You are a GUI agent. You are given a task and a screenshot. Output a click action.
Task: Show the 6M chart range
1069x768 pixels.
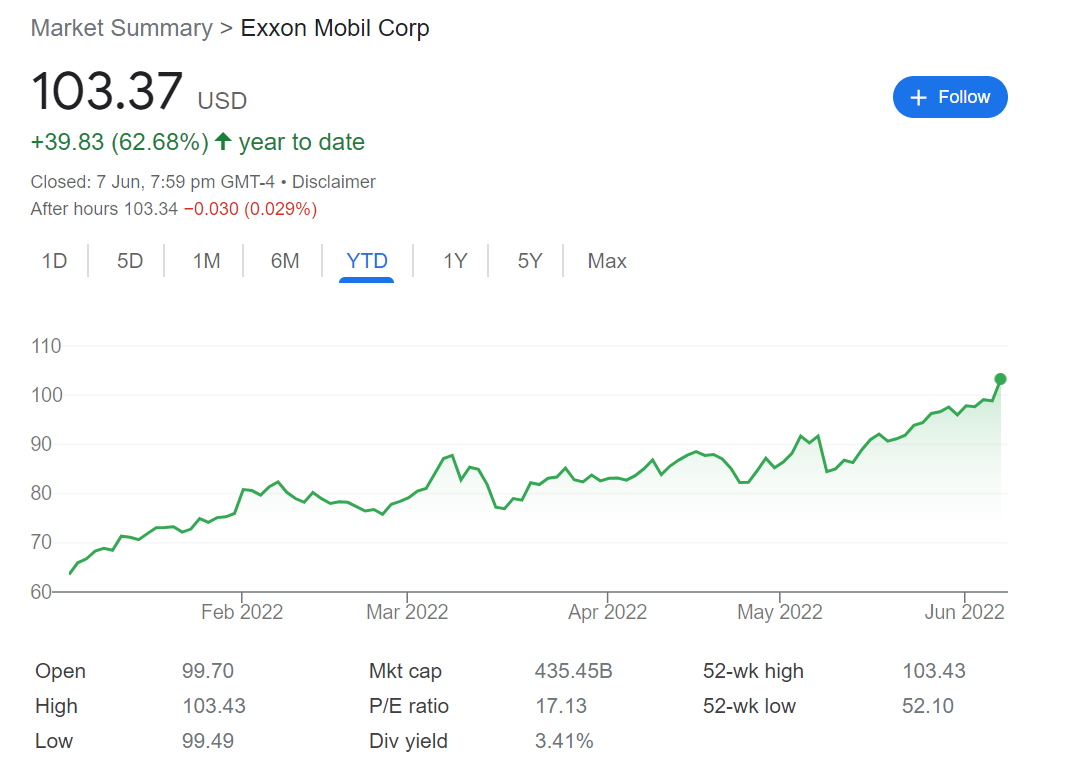285,261
